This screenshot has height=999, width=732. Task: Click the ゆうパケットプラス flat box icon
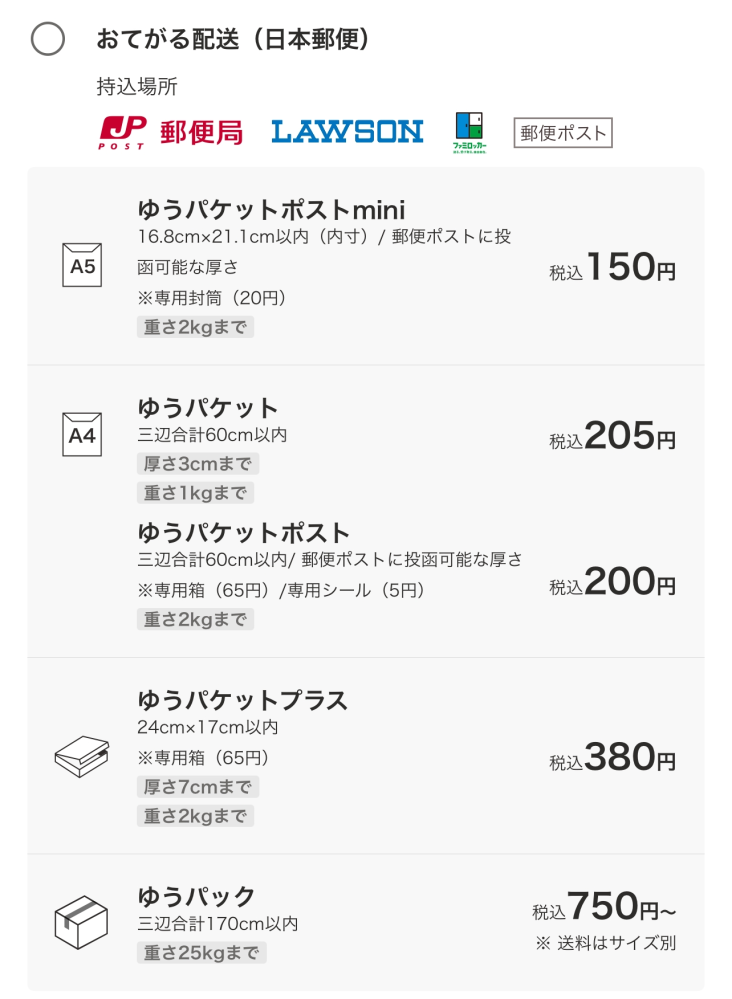pos(82,756)
